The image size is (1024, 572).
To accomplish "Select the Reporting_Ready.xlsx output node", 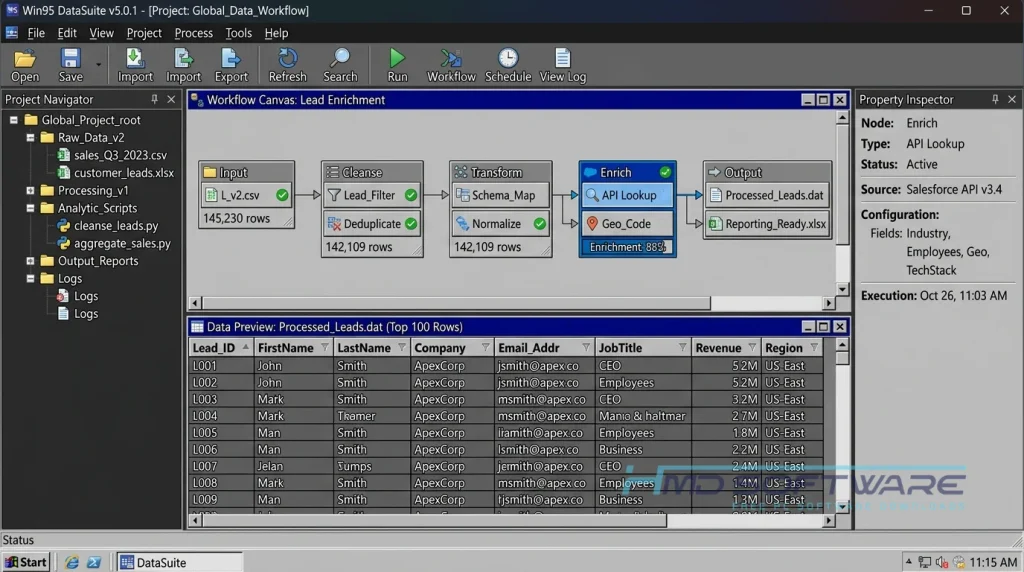I will tap(767, 224).
